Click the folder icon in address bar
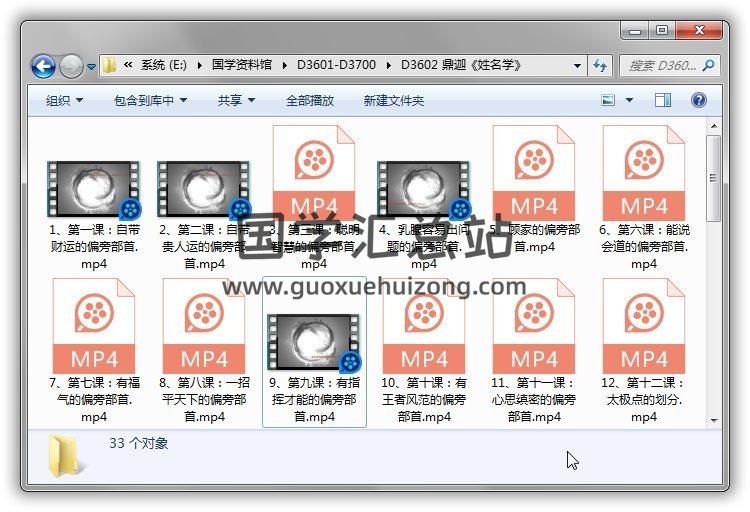The height and width of the screenshot is (512, 750). pos(110,66)
